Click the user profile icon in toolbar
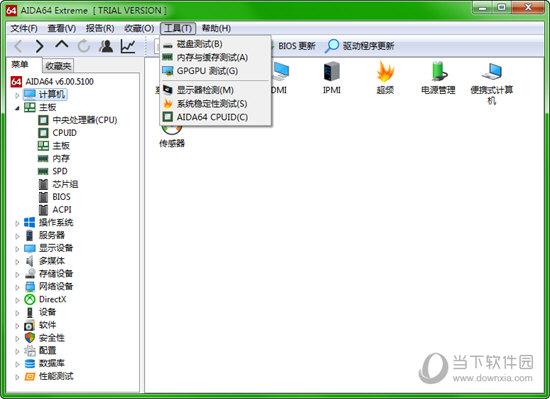 click(106, 46)
